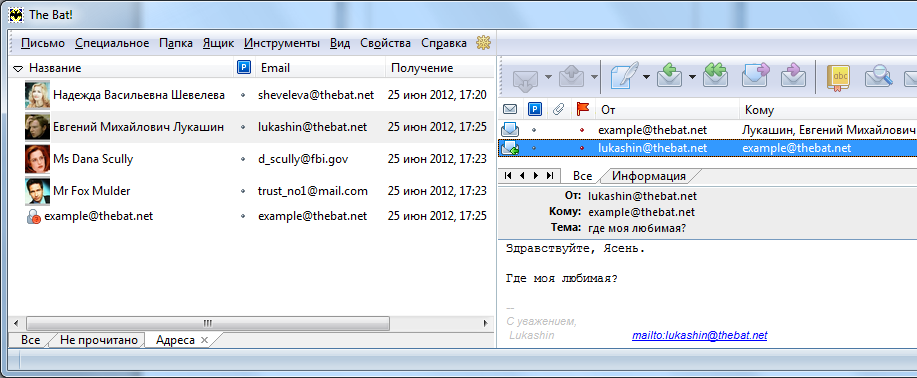Open the address book icon labeled abc
917x378 pixels.
pyautogui.click(x=839, y=77)
